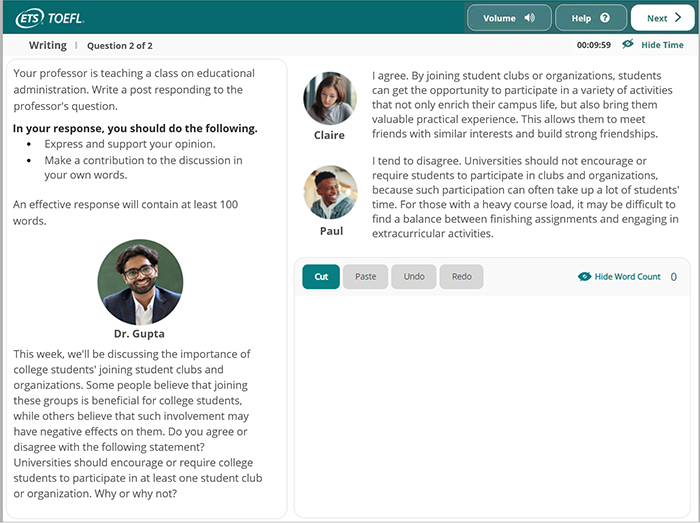Toggle the Hide Word Count label
Screen dimensions: 700x523
627,277
